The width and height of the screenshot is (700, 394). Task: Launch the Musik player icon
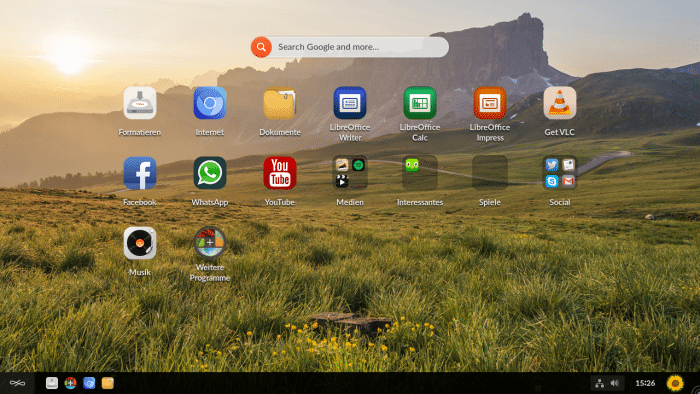coord(140,243)
